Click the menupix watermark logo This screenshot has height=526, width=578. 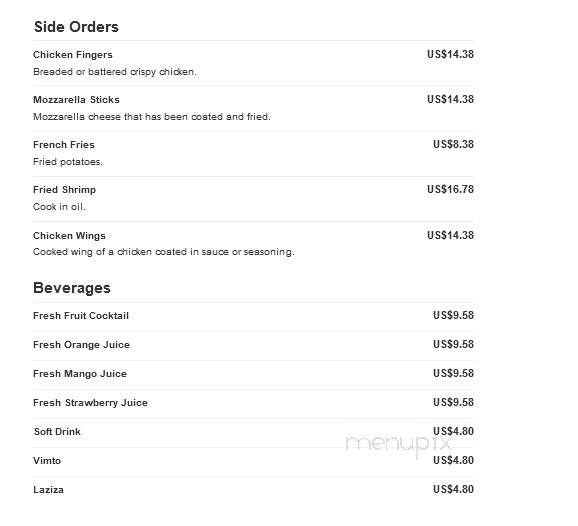[x=398, y=445]
